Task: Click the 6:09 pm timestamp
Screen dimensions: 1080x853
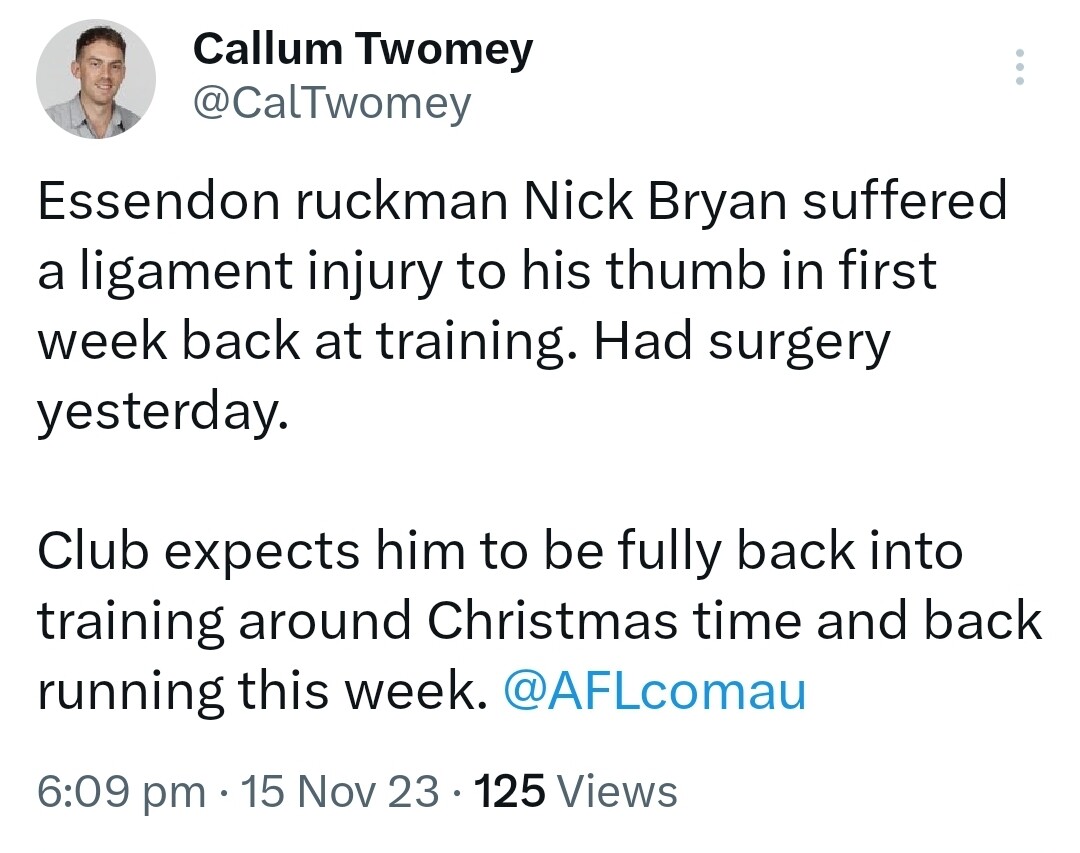Action: (121, 791)
